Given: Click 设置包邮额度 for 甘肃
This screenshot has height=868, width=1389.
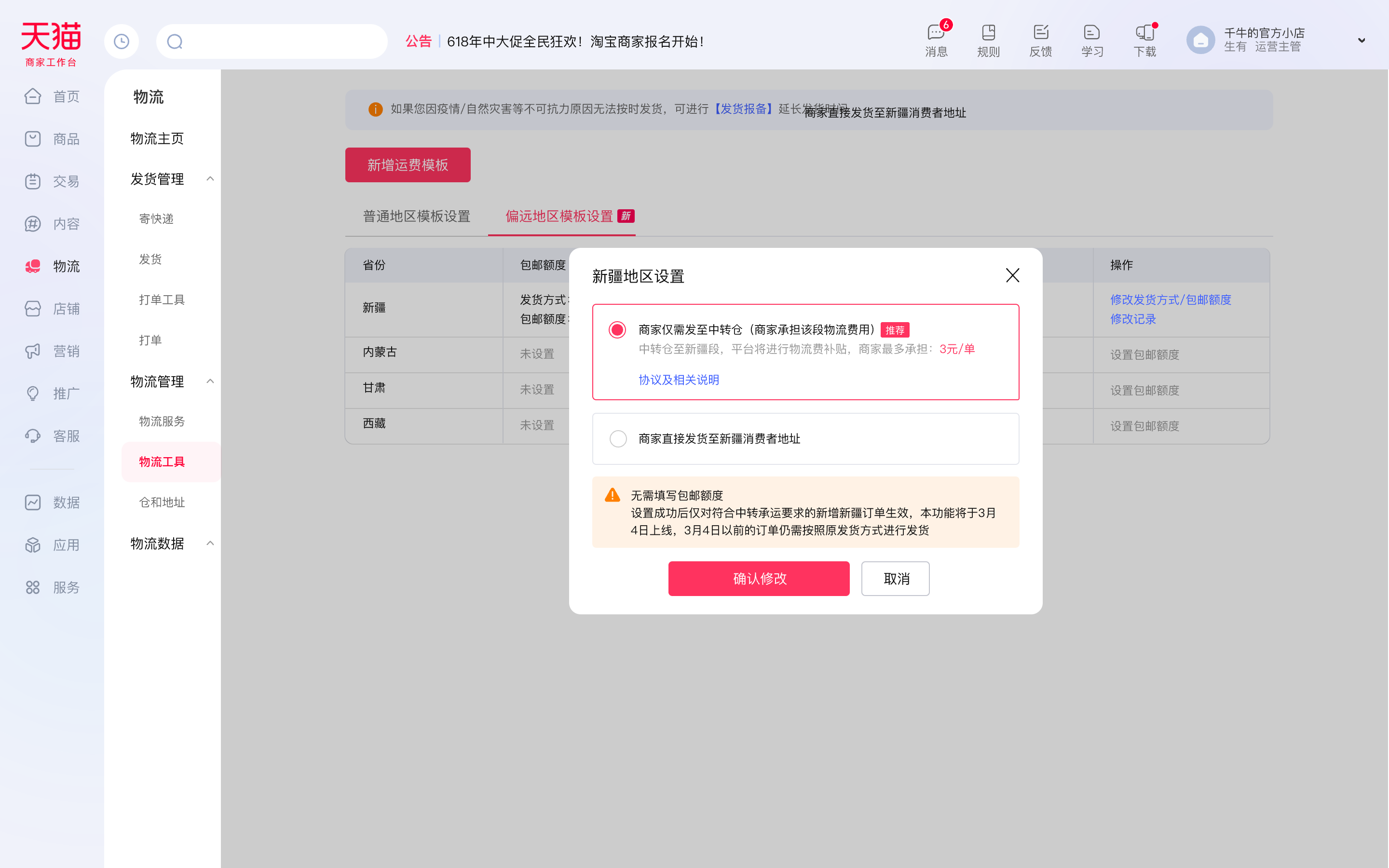Looking at the screenshot, I should point(1144,391).
